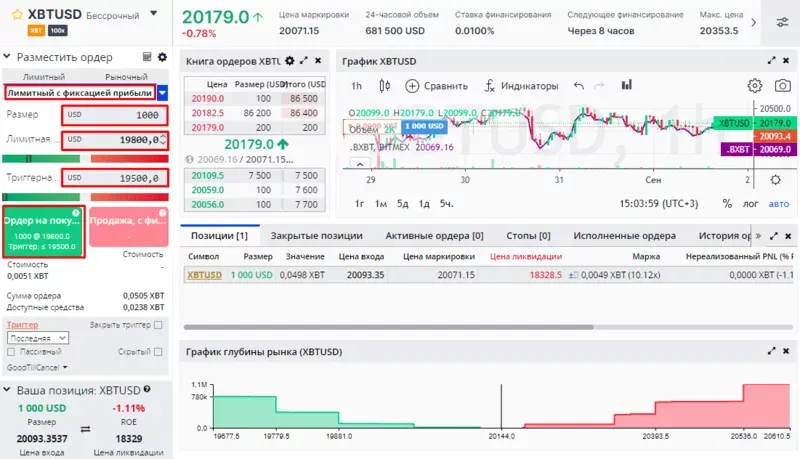The width and height of the screenshot is (800, 459).
Task: Expand the market depth chart panel
Action: pyautogui.click(x=771, y=351)
